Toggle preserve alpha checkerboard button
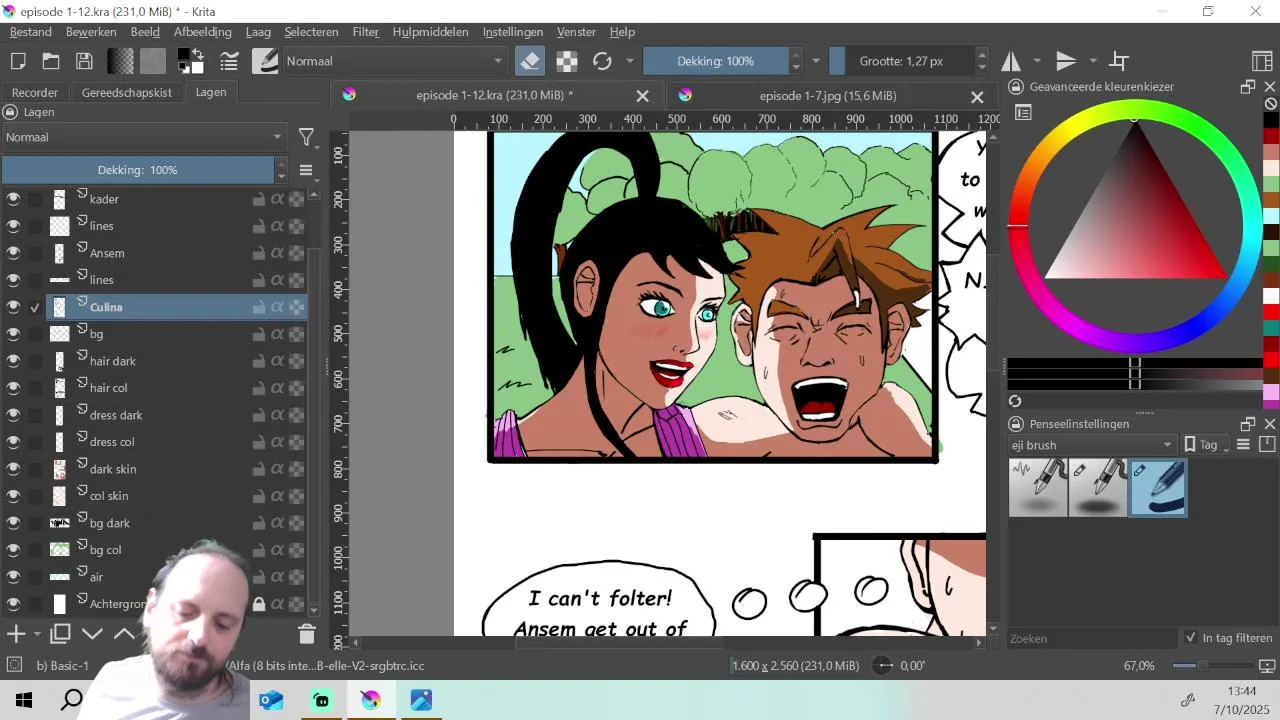The height and width of the screenshot is (720, 1280). tap(567, 61)
